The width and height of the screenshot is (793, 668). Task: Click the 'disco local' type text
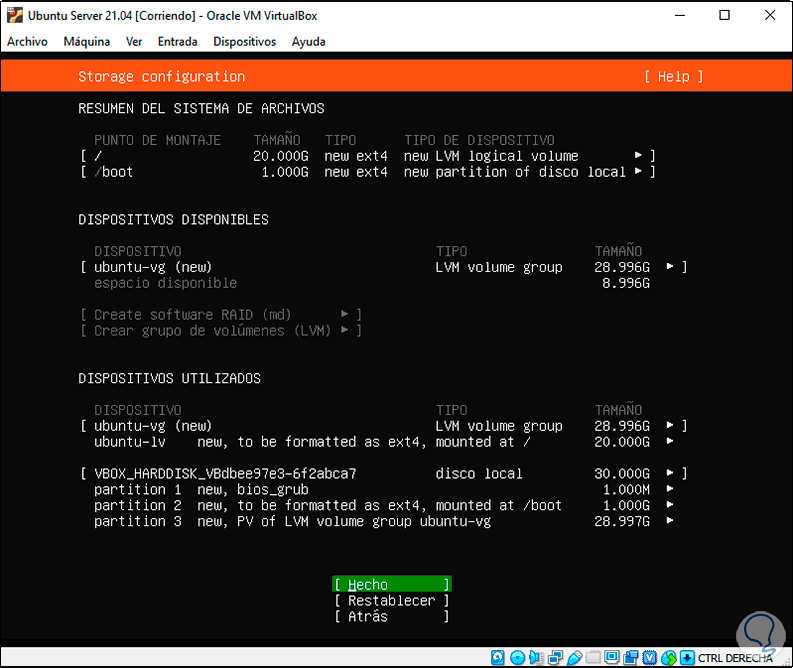pos(478,474)
